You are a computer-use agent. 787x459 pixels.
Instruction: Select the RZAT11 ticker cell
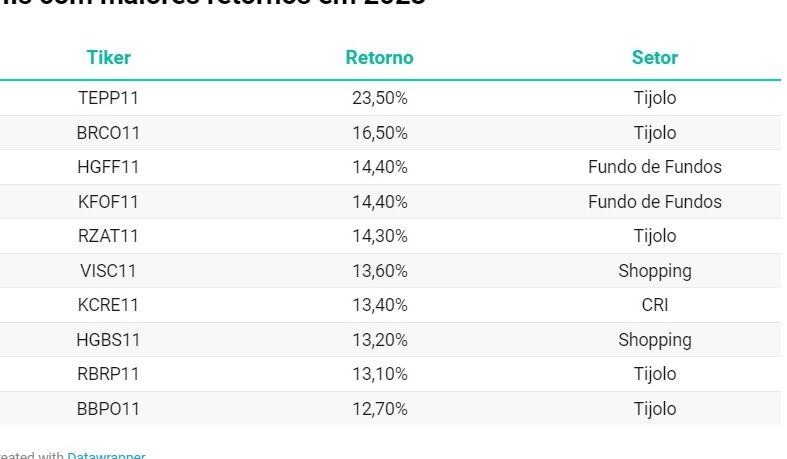point(108,236)
